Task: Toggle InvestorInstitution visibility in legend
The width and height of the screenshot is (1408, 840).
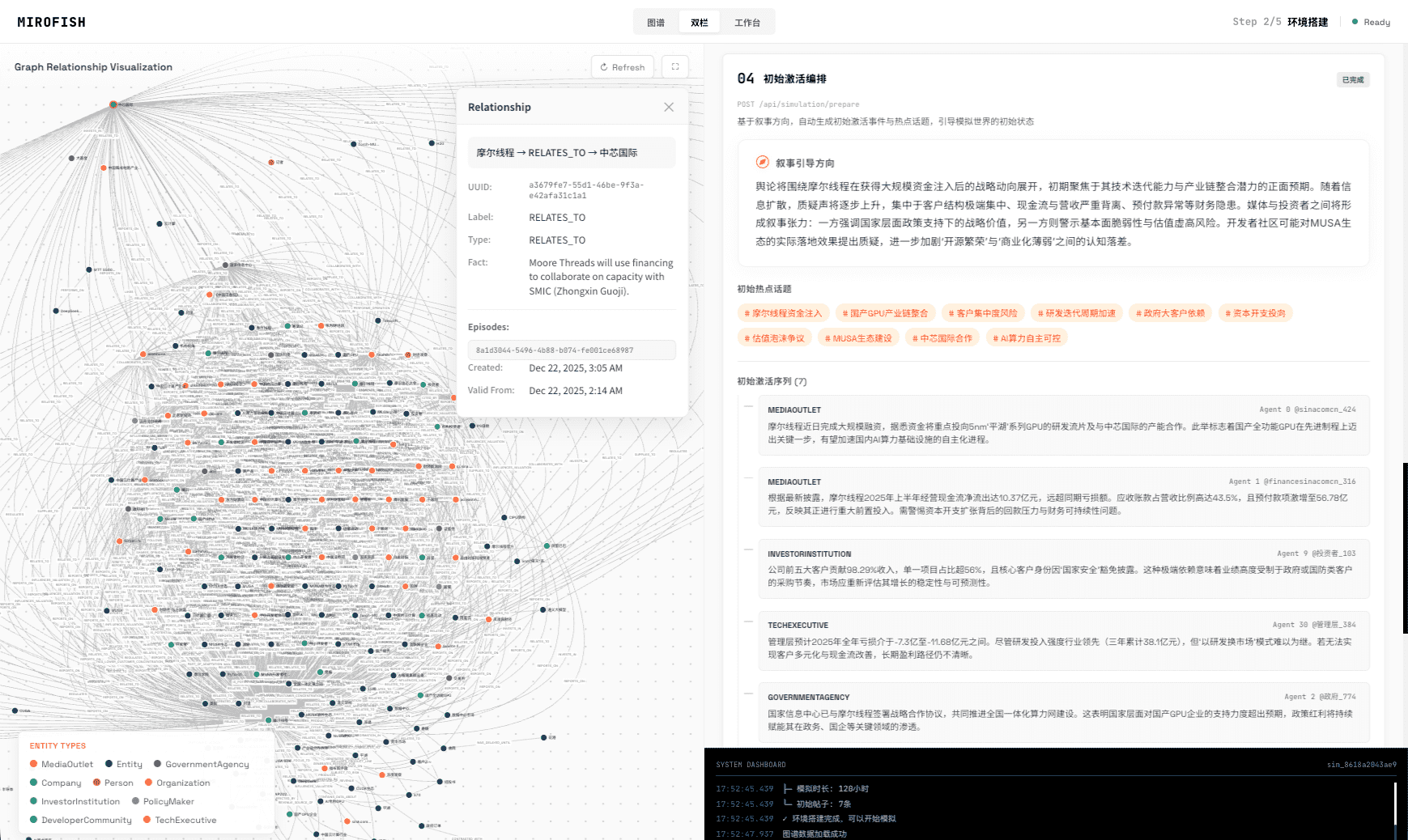Action: [x=33, y=801]
